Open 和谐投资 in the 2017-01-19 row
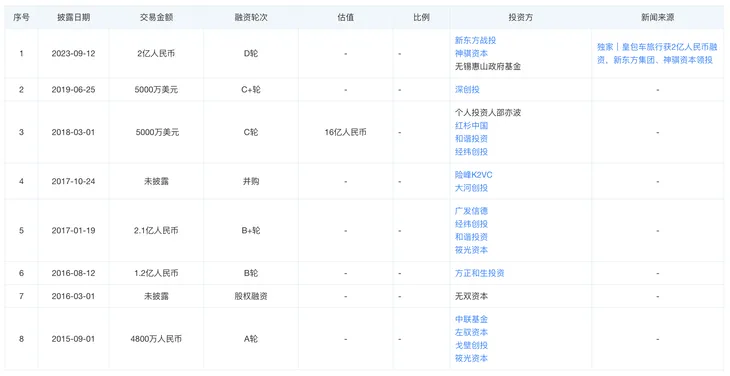This screenshot has width=730, height=376. click(471, 237)
